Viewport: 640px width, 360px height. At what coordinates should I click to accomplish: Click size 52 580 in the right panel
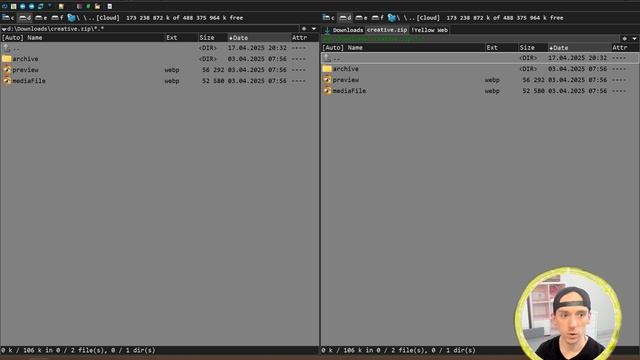click(533, 91)
